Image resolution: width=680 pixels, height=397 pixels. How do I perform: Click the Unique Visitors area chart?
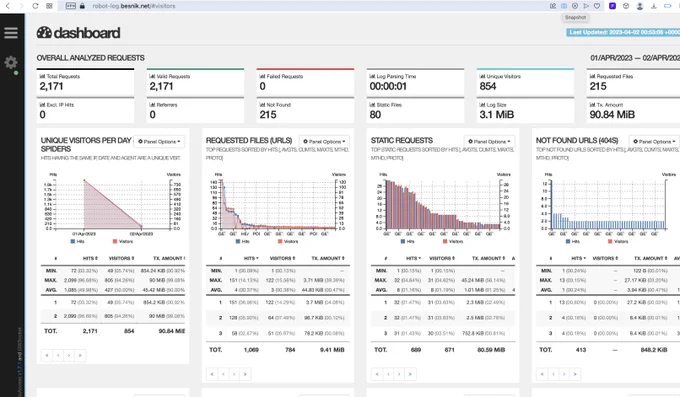pos(113,204)
